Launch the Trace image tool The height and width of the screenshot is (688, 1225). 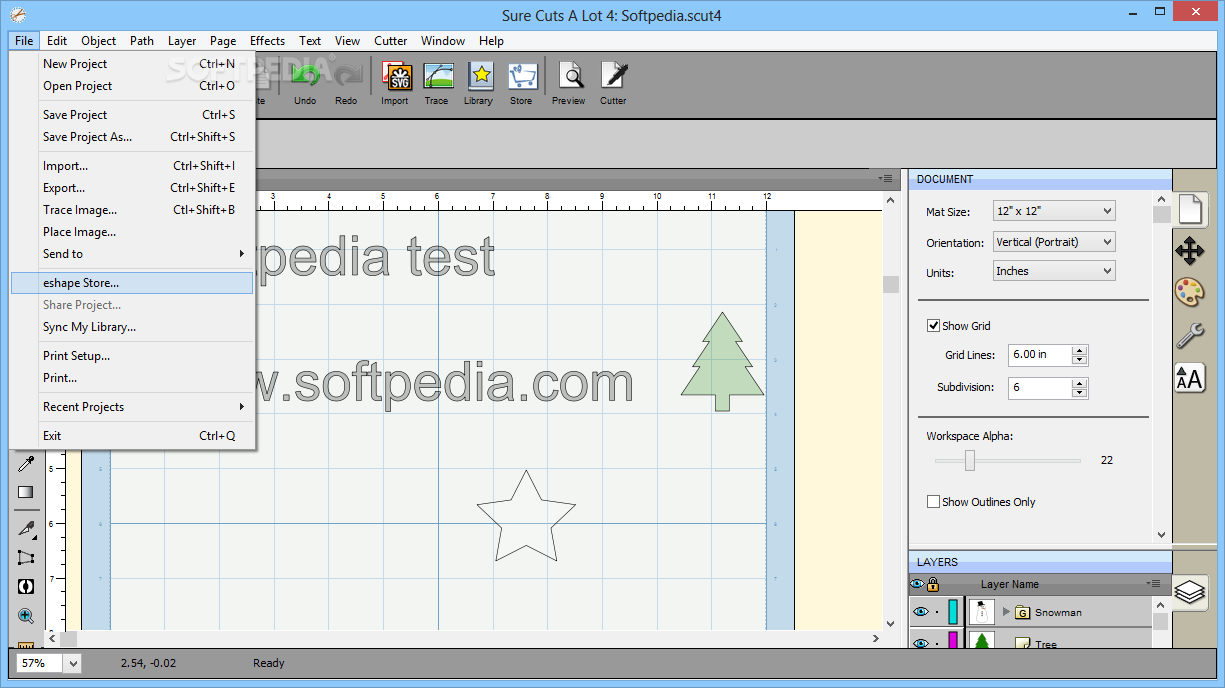(x=437, y=76)
